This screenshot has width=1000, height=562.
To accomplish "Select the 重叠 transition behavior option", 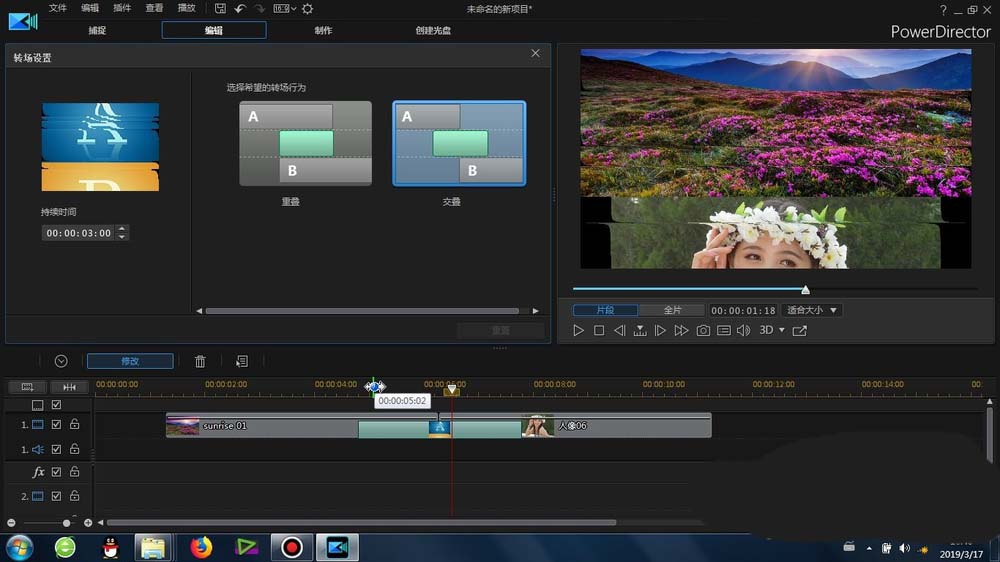I will (x=305, y=144).
